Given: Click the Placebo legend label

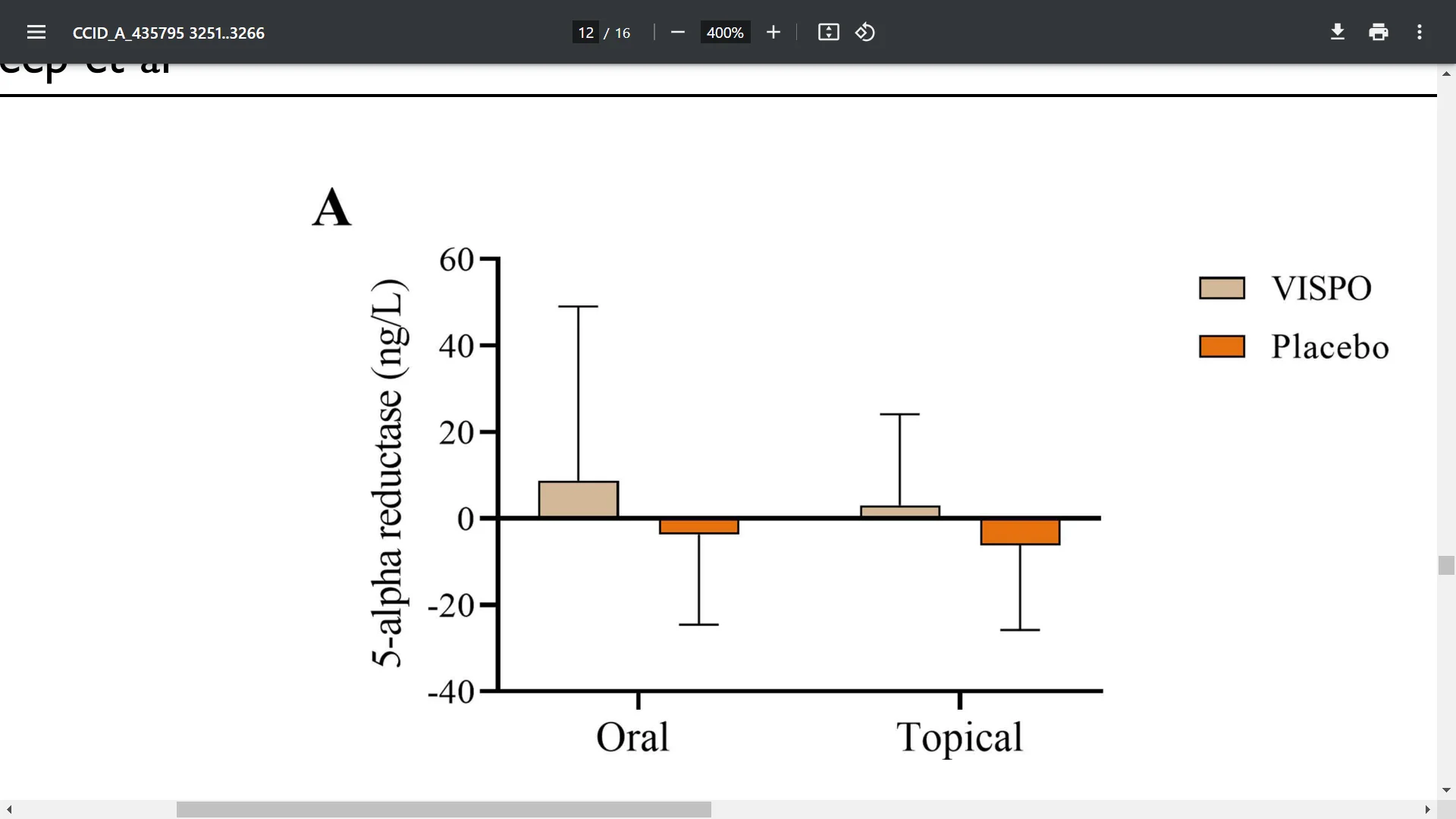Looking at the screenshot, I should (1330, 347).
